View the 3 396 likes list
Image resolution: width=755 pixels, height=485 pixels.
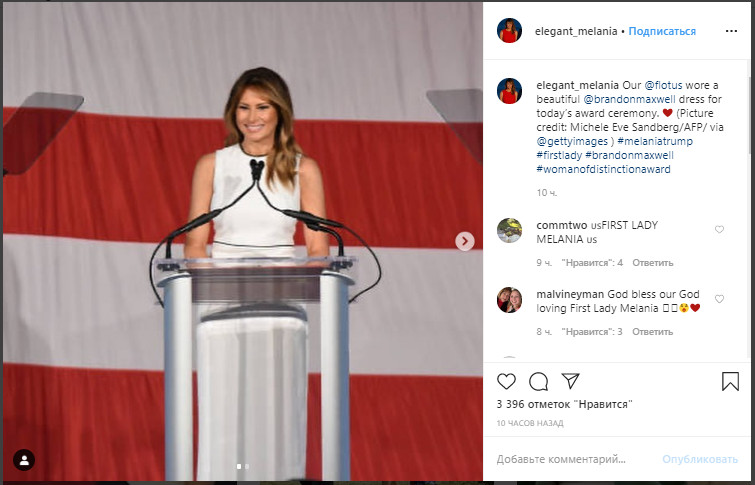point(564,404)
